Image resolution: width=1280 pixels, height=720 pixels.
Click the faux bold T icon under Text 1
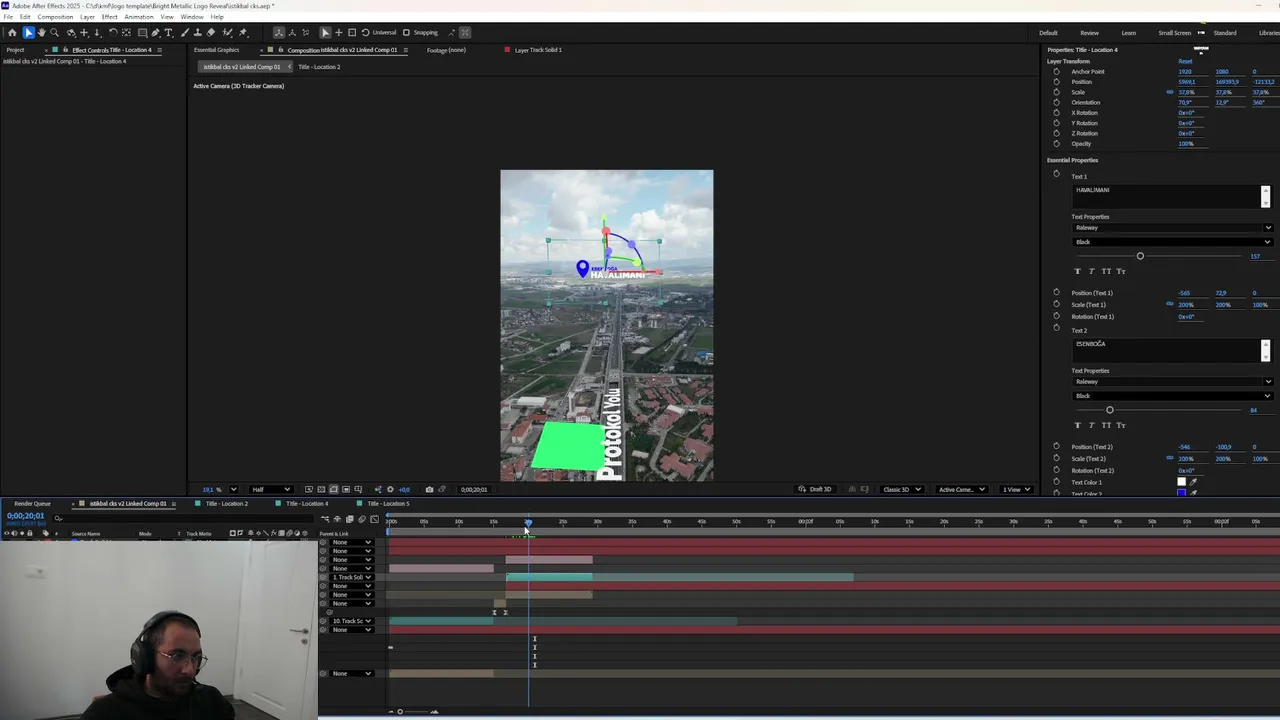(1078, 271)
